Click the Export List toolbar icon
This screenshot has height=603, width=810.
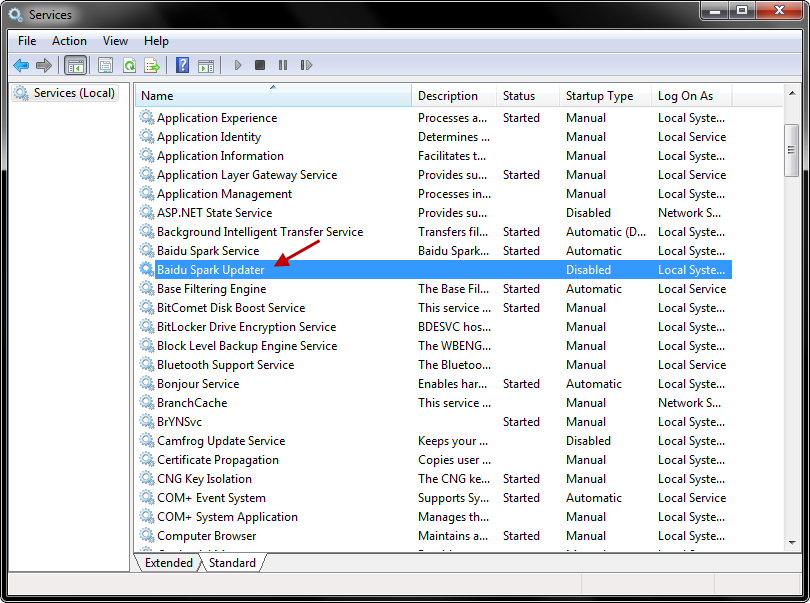click(152, 65)
